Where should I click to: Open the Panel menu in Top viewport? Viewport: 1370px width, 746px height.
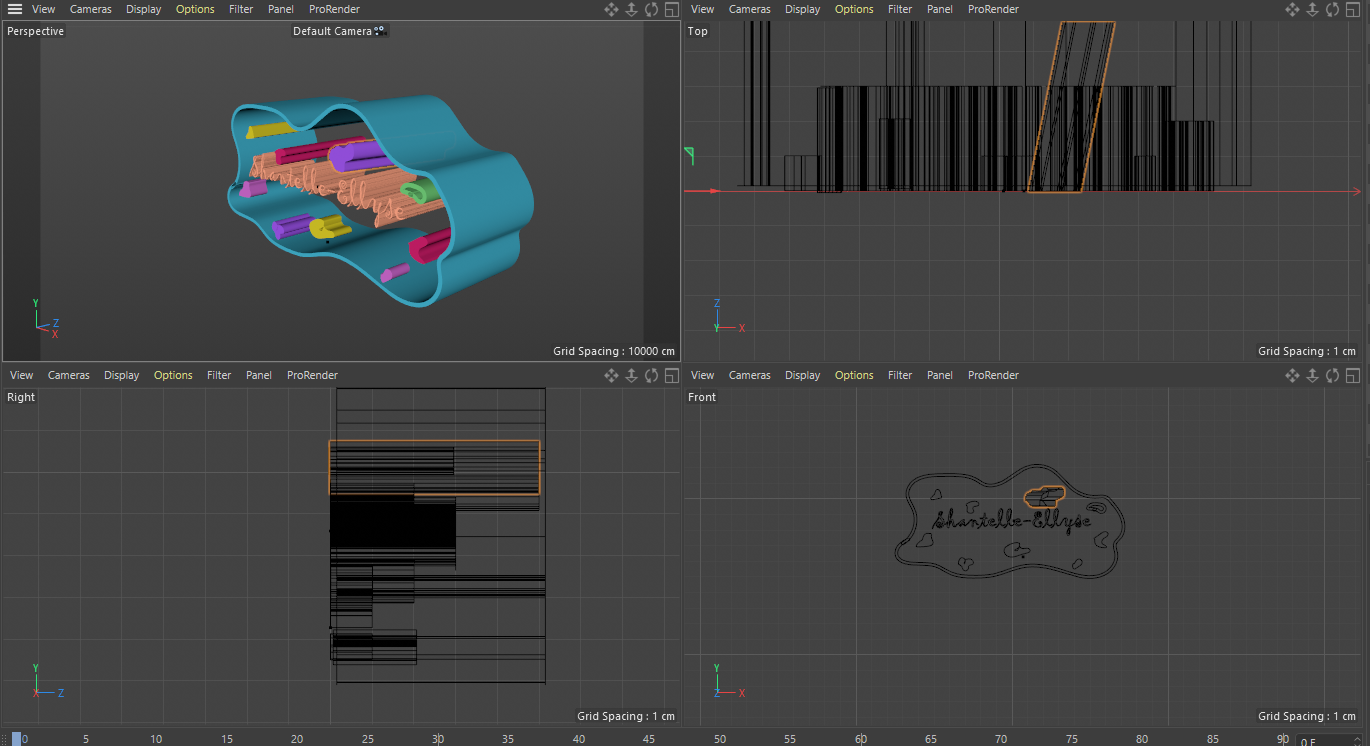(939, 9)
